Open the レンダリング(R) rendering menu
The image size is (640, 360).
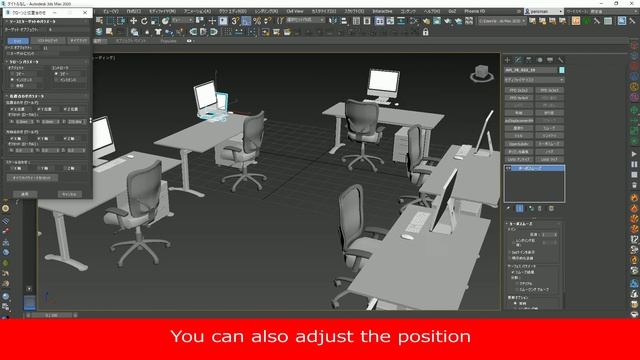point(266,11)
